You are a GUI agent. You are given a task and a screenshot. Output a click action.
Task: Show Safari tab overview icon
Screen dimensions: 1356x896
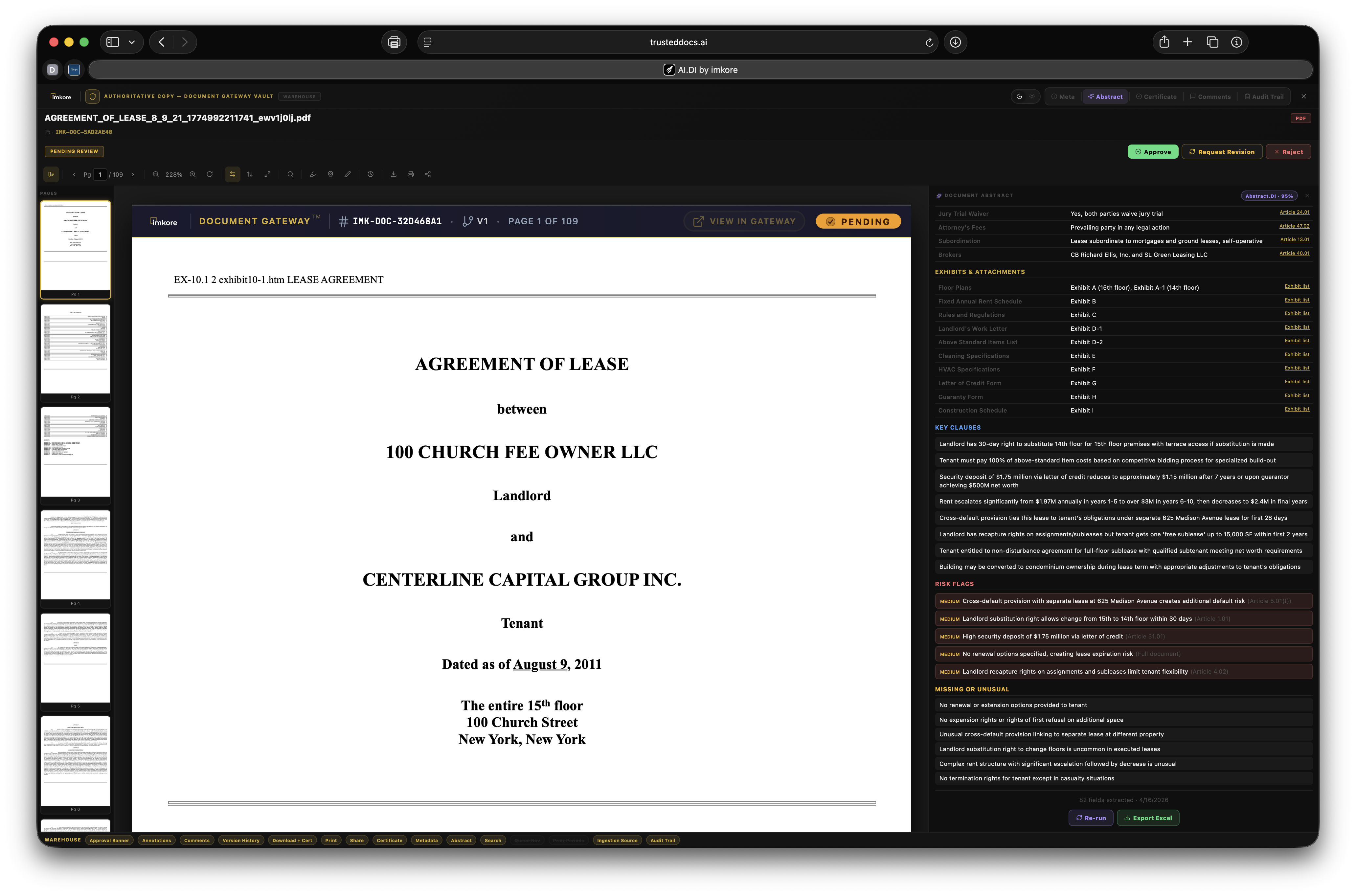[1212, 42]
